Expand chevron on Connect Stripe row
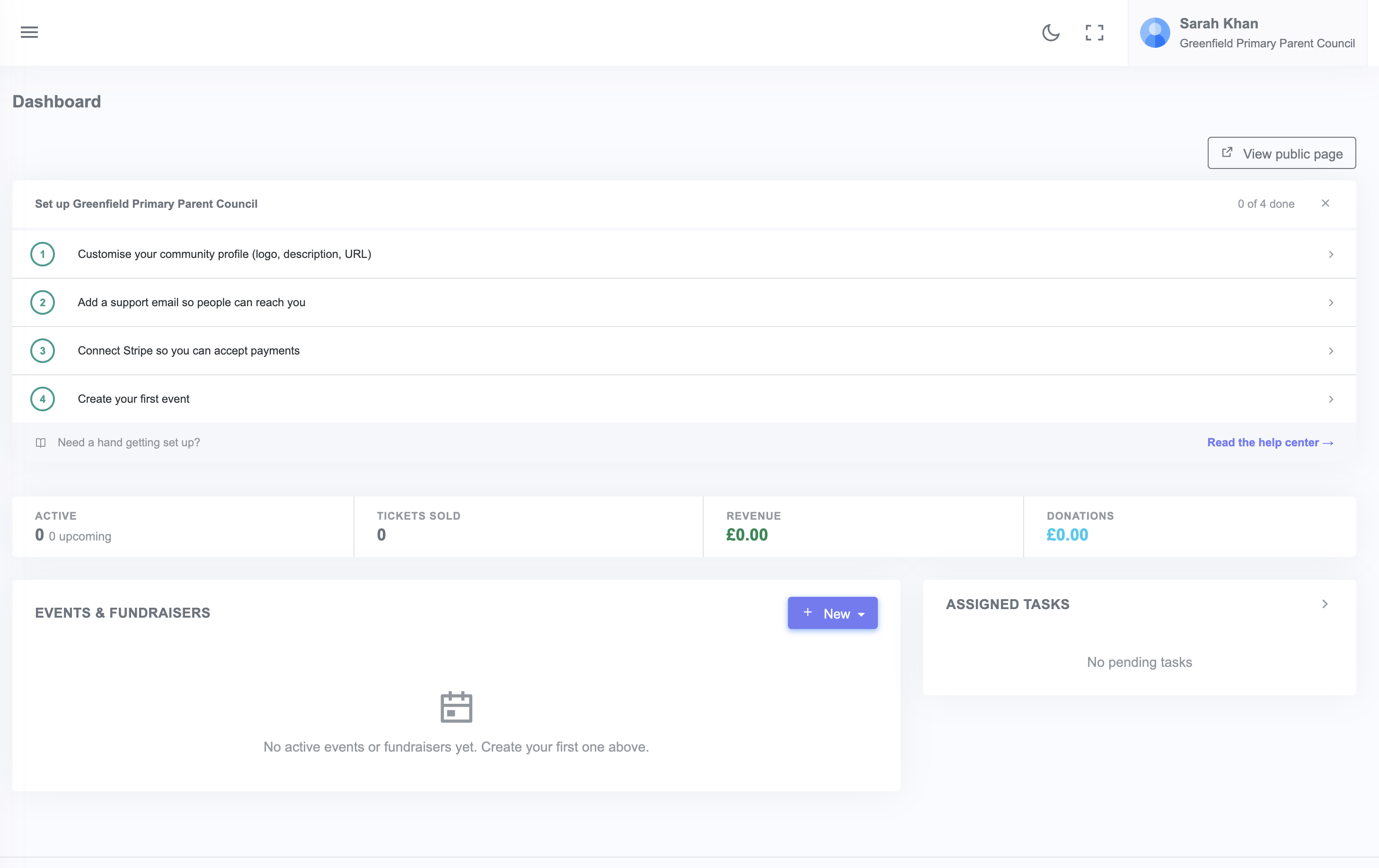1379x868 pixels. point(1331,350)
